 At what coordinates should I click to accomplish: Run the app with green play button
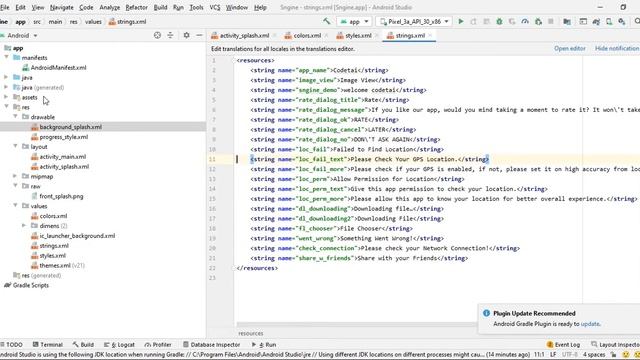click(x=461, y=21)
